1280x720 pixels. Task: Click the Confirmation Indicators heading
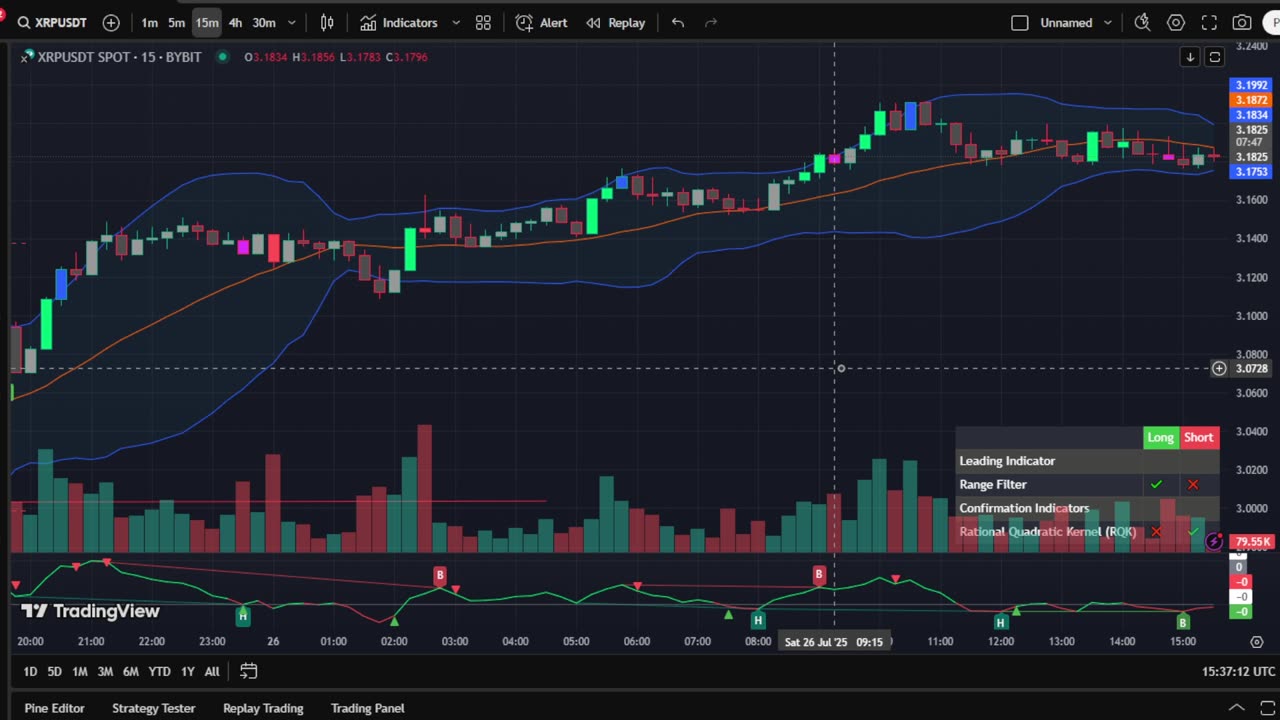click(1024, 508)
